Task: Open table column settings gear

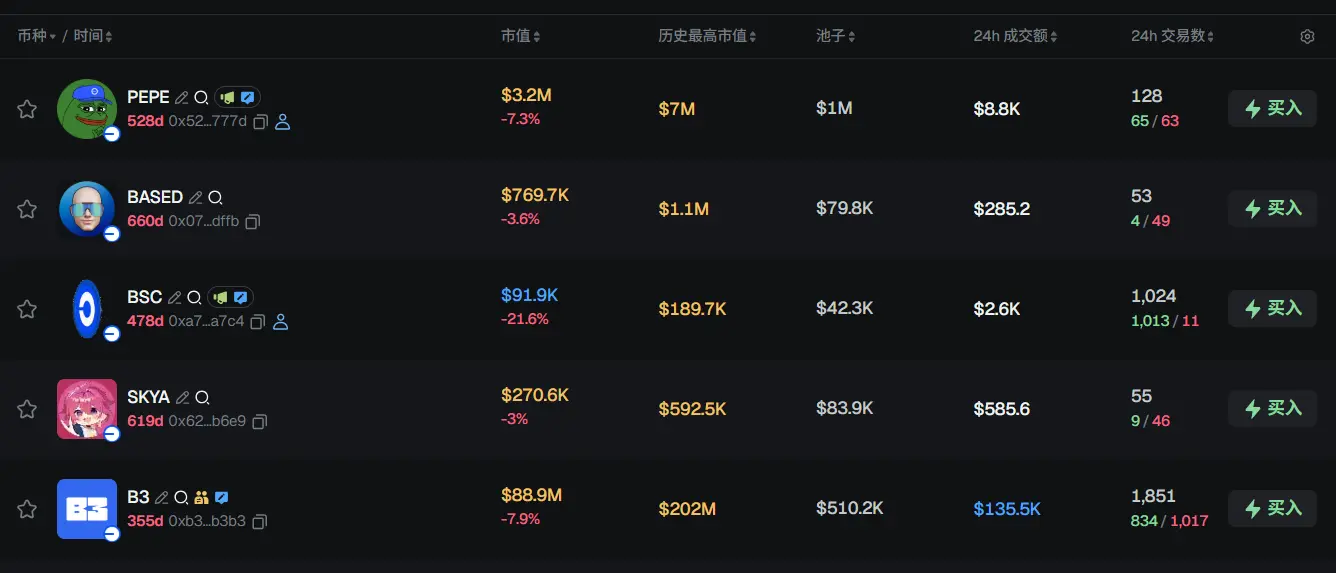Action: click(1307, 37)
